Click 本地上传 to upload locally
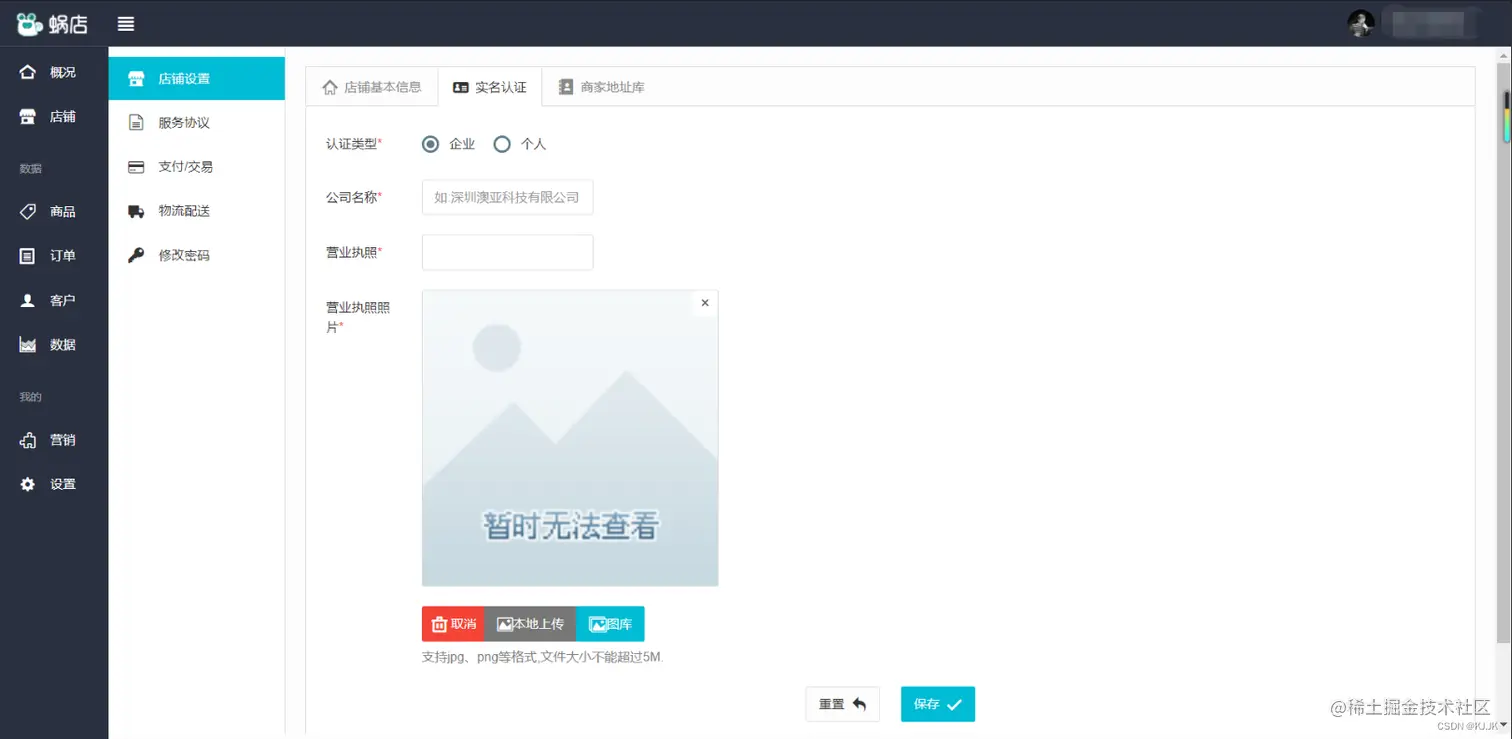The width and height of the screenshot is (1512, 739). pyautogui.click(x=531, y=622)
